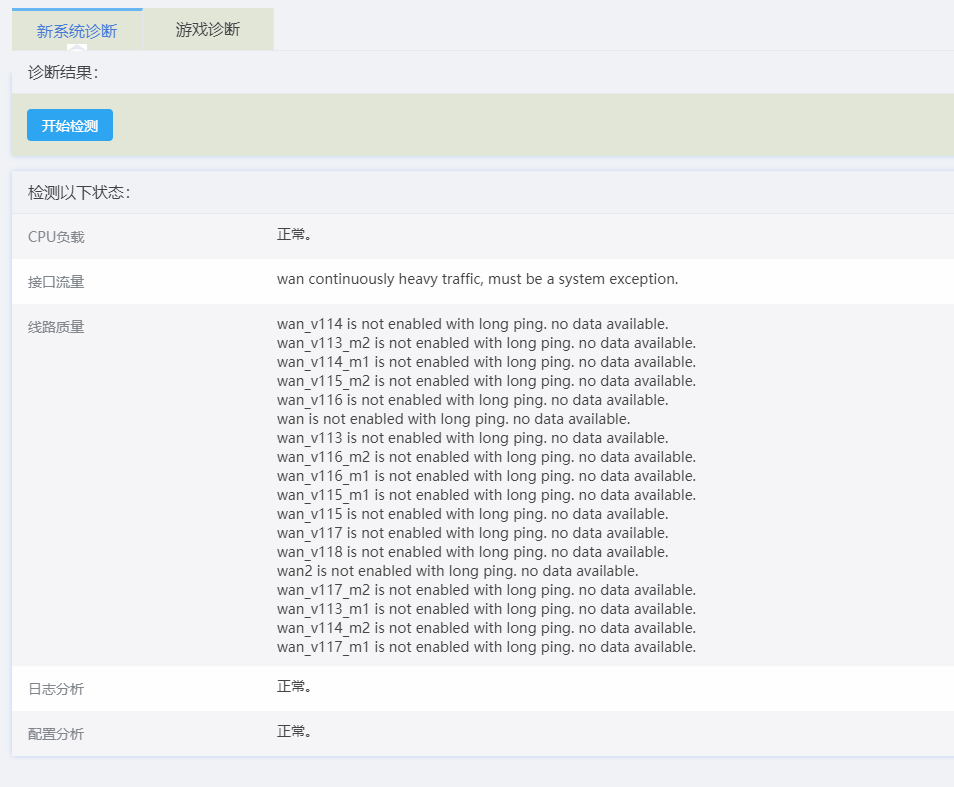Click the 线路质量 row label
The image size is (954, 787).
click(x=56, y=327)
